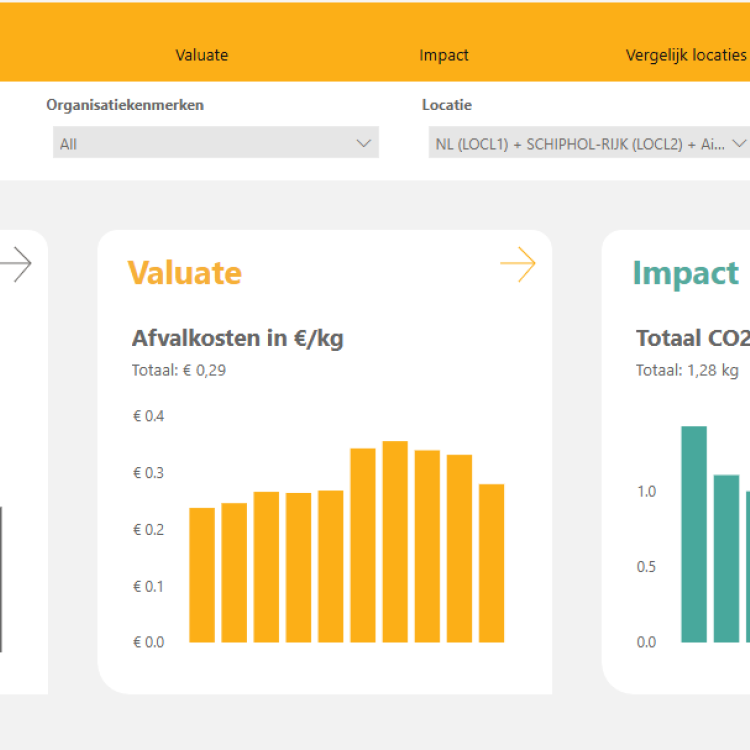The width and height of the screenshot is (750, 750).
Task: Select the second teal bar in CO2 chart
Action: (x=726, y=558)
